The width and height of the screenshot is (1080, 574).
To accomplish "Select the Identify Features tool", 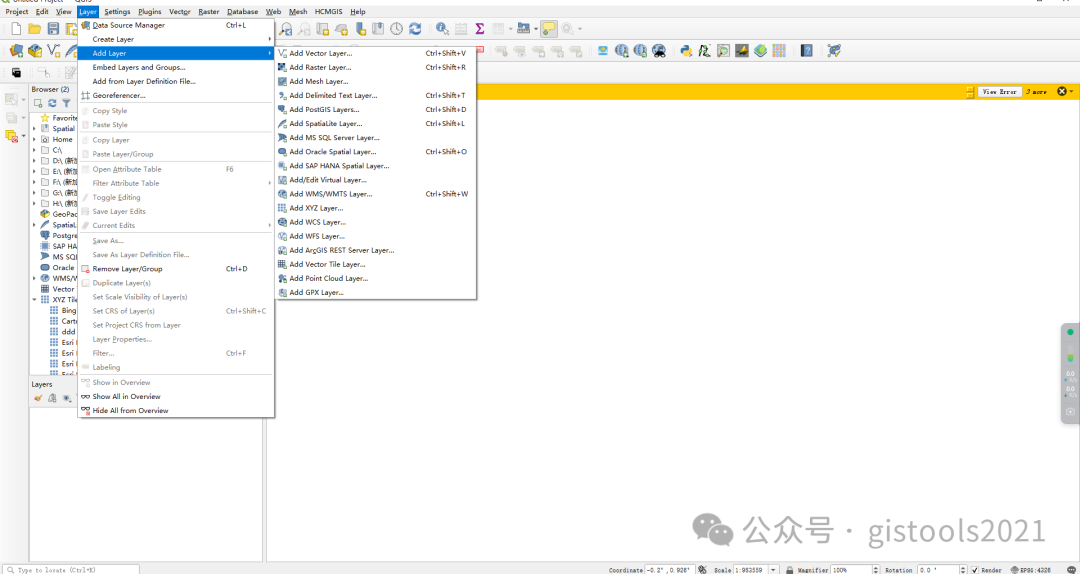I will point(442,29).
